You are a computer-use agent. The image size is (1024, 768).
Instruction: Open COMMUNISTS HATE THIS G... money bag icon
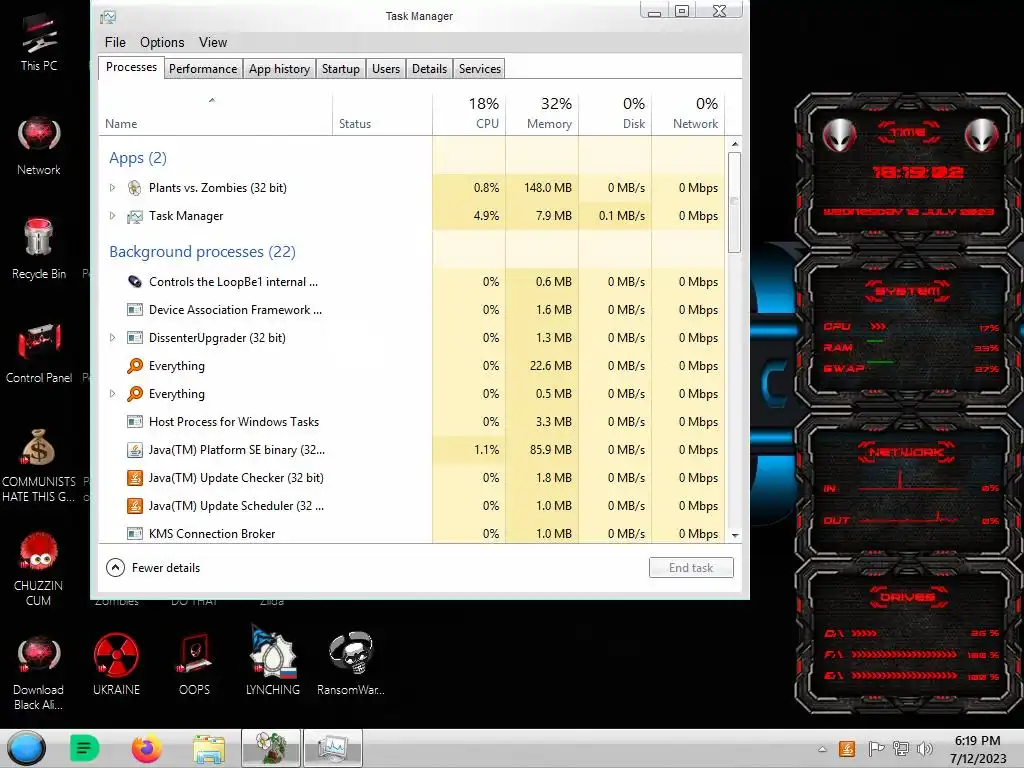click(39, 465)
